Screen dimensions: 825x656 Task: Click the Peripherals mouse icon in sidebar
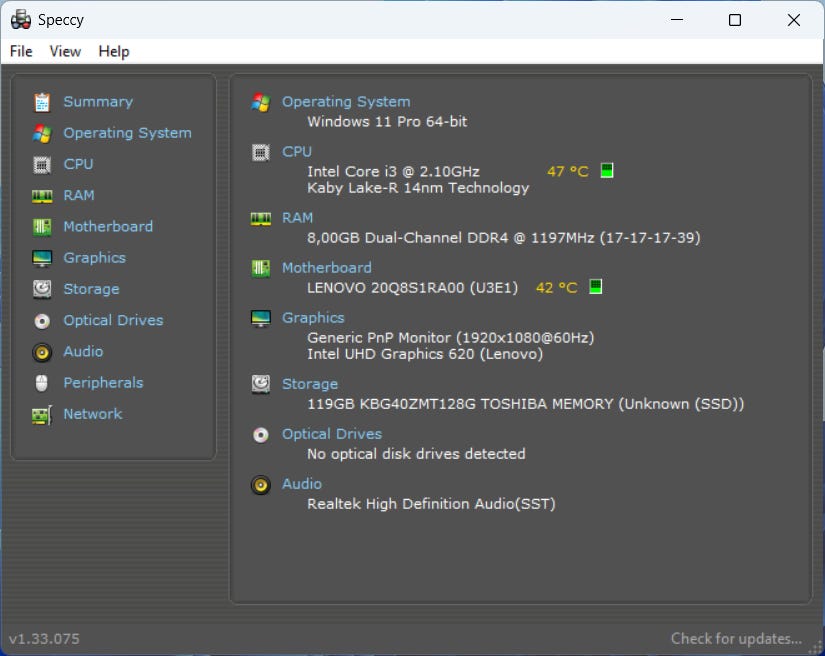pos(42,383)
